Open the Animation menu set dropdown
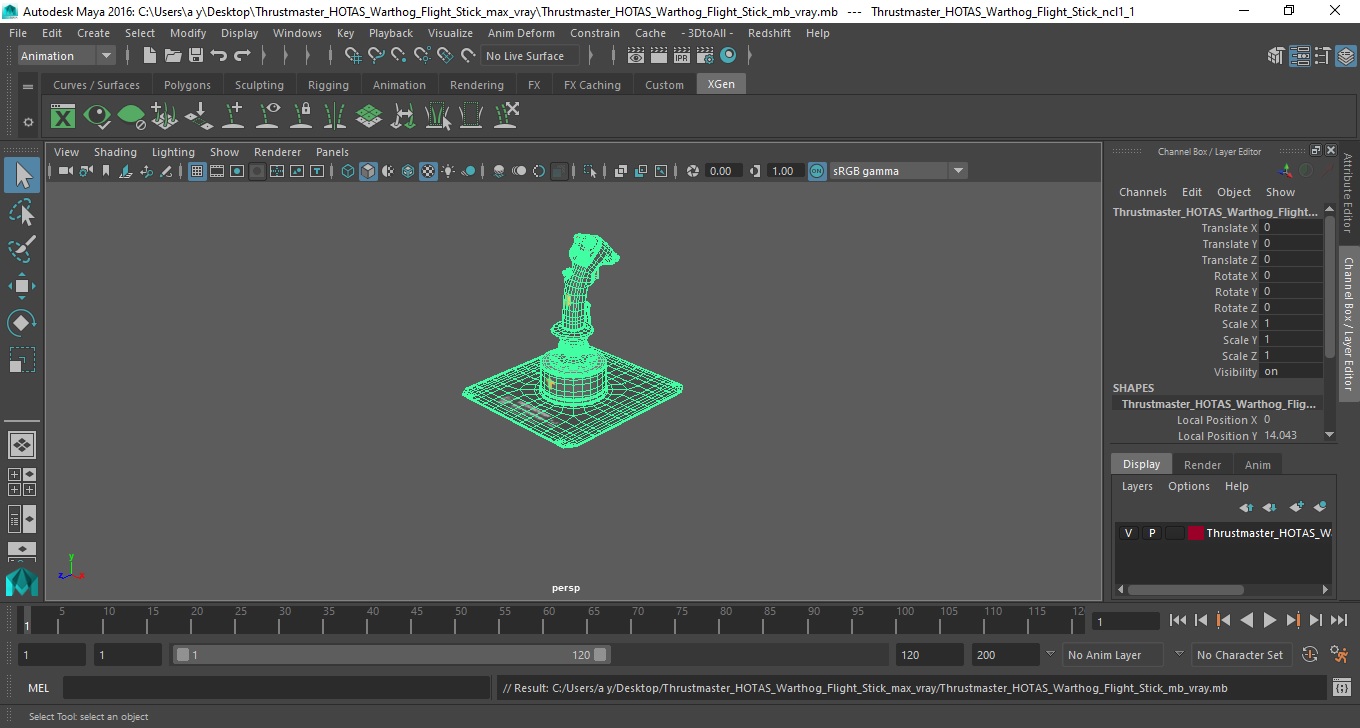1360x728 pixels. tap(67, 56)
